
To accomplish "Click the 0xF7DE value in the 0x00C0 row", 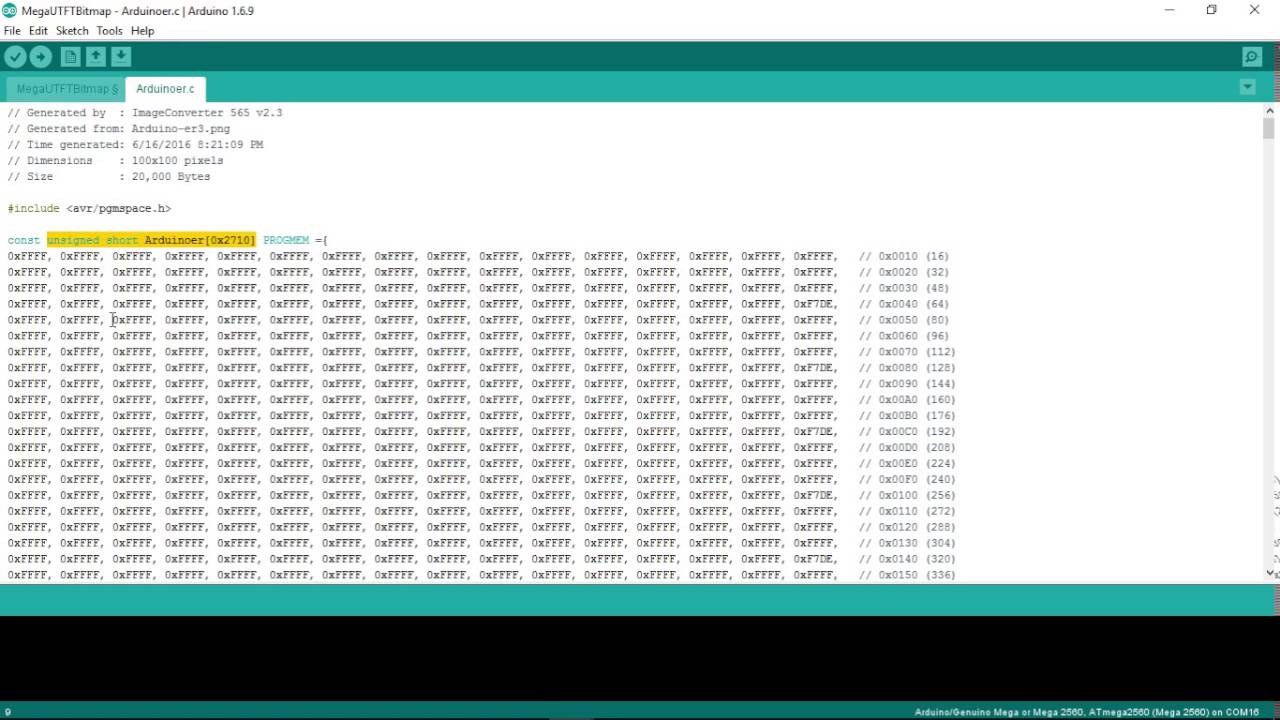I will tap(815, 432).
